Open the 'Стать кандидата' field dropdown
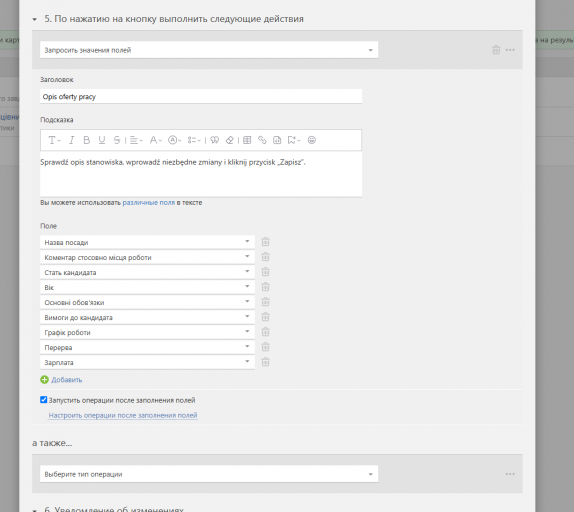 [147, 272]
